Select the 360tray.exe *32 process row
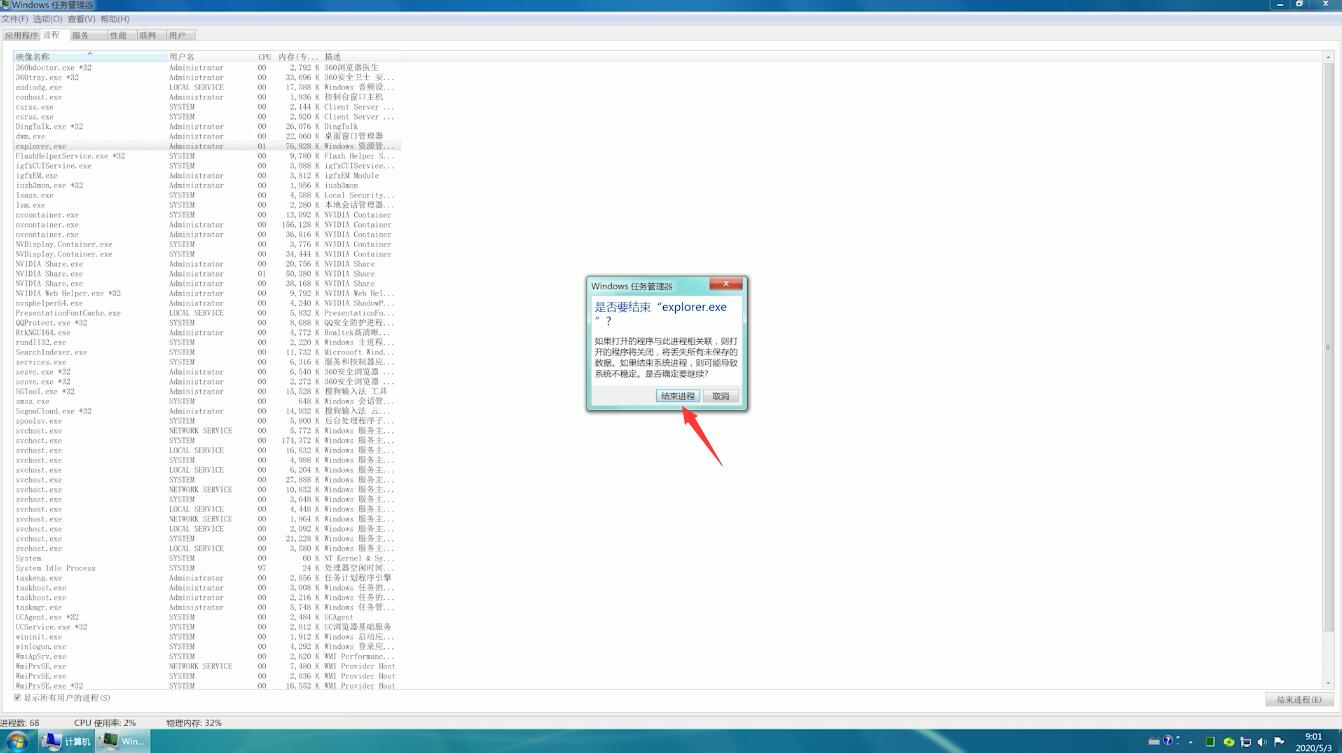The width and height of the screenshot is (1342, 753). coord(207,77)
